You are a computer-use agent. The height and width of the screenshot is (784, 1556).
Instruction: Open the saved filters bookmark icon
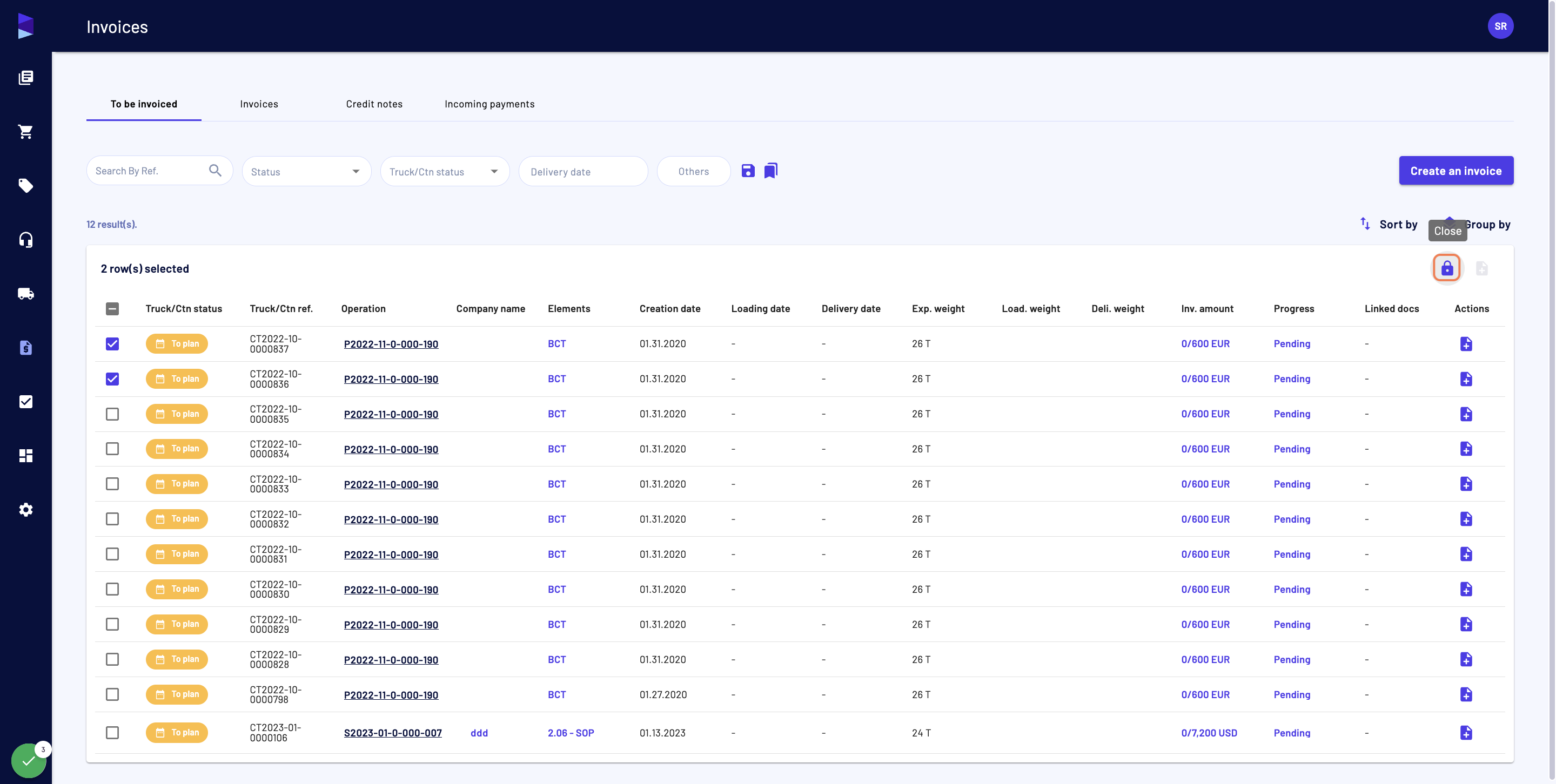(771, 171)
